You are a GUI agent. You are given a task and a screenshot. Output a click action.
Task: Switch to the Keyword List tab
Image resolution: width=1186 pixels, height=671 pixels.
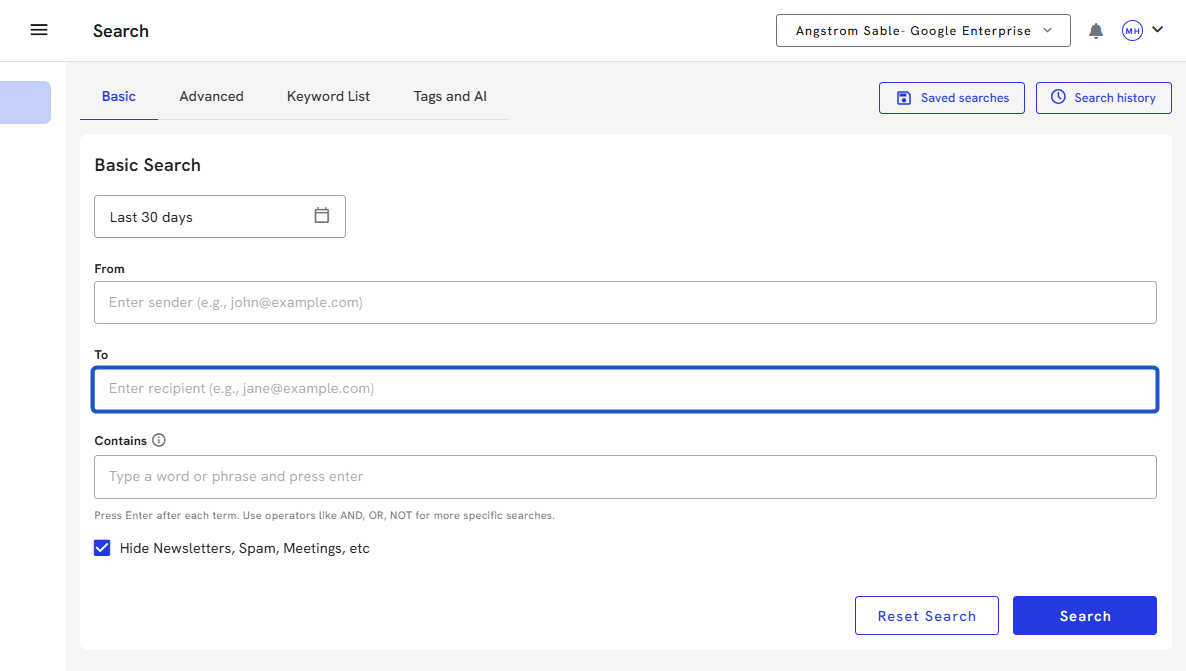(328, 97)
